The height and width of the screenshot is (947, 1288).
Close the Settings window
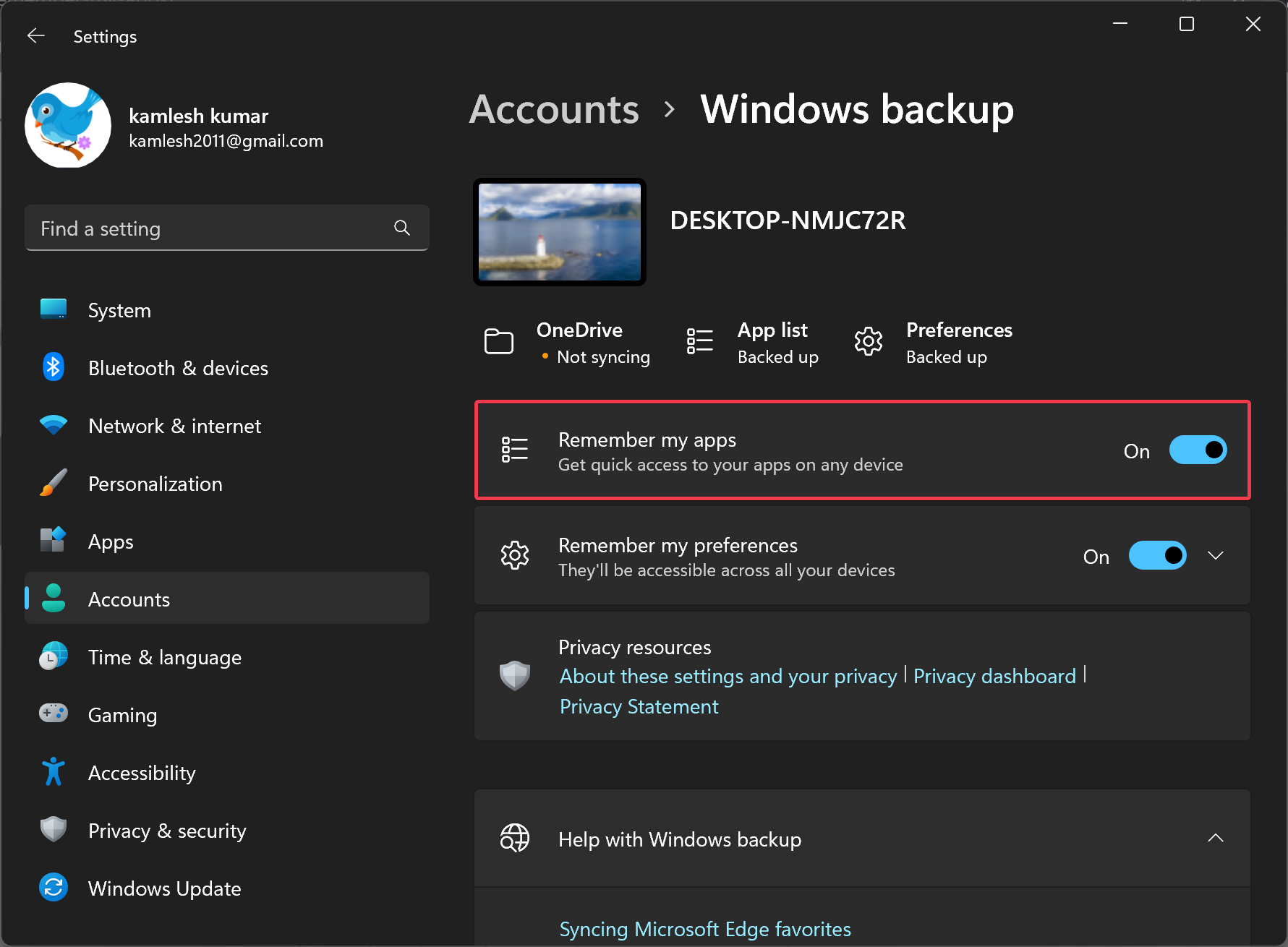coord(1253,24)
